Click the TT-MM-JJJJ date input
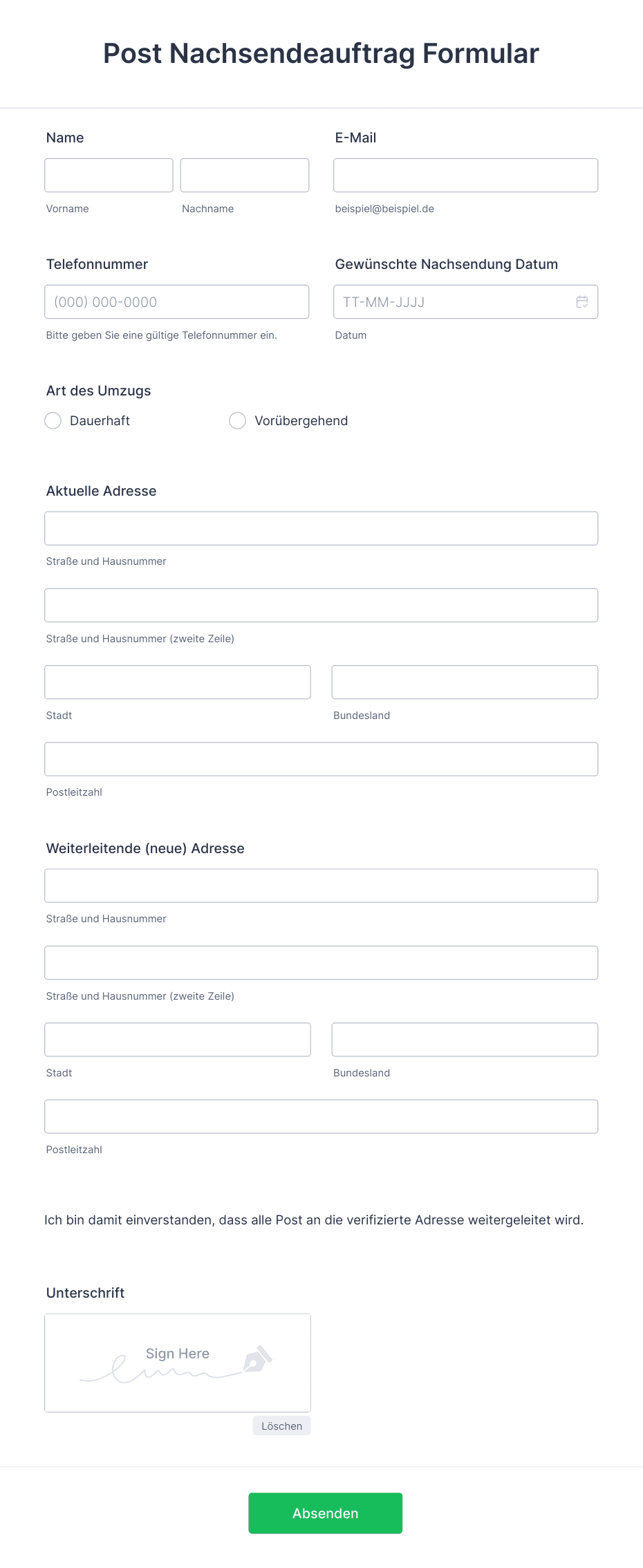 coord(466,302)
